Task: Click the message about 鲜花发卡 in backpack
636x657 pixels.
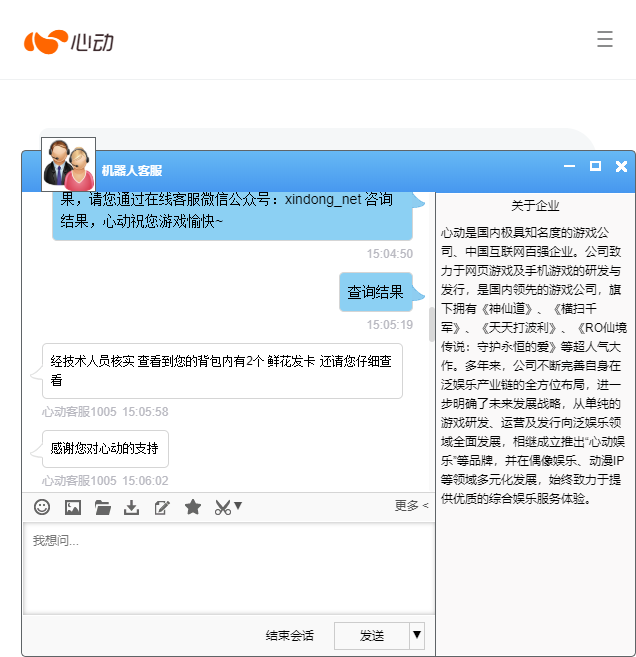Action: pos(222,371)
